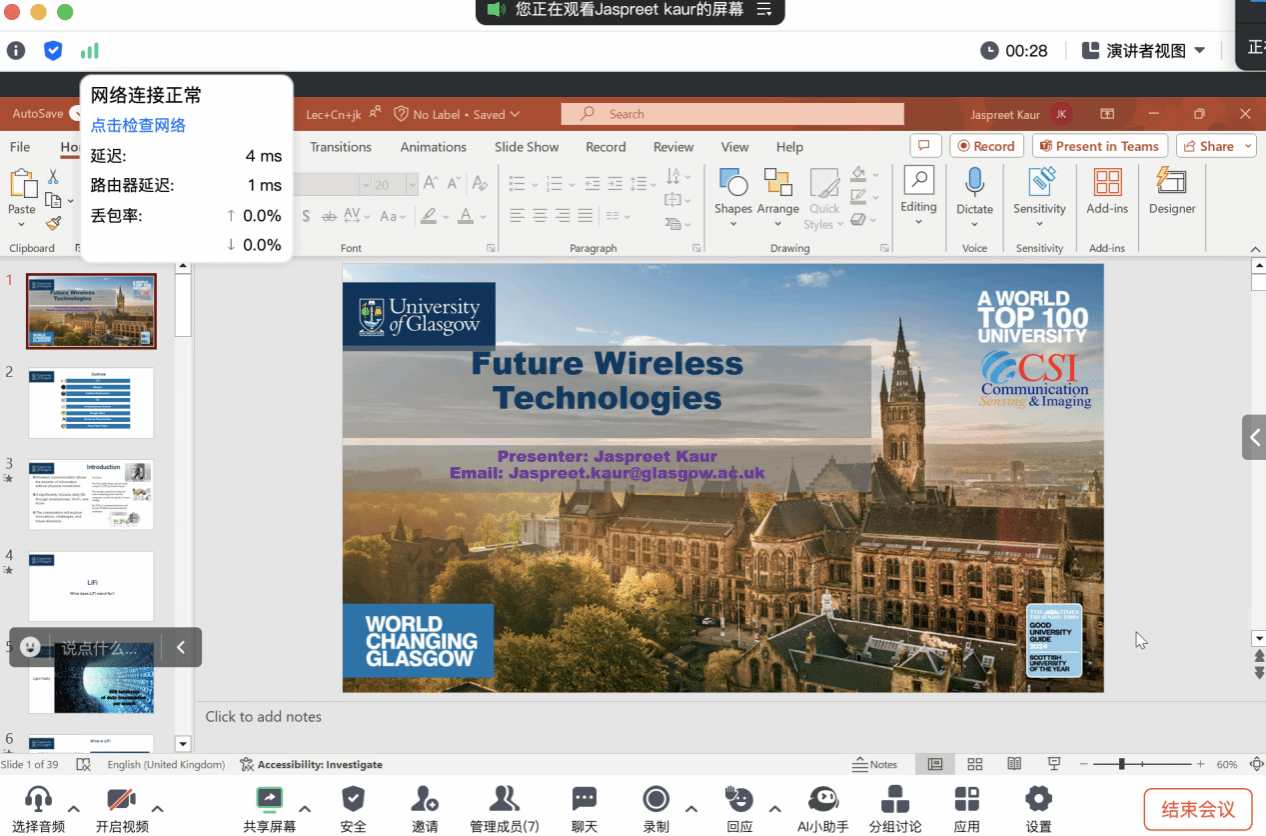Open the Slide Show ribbon tab

click(526, 147)
